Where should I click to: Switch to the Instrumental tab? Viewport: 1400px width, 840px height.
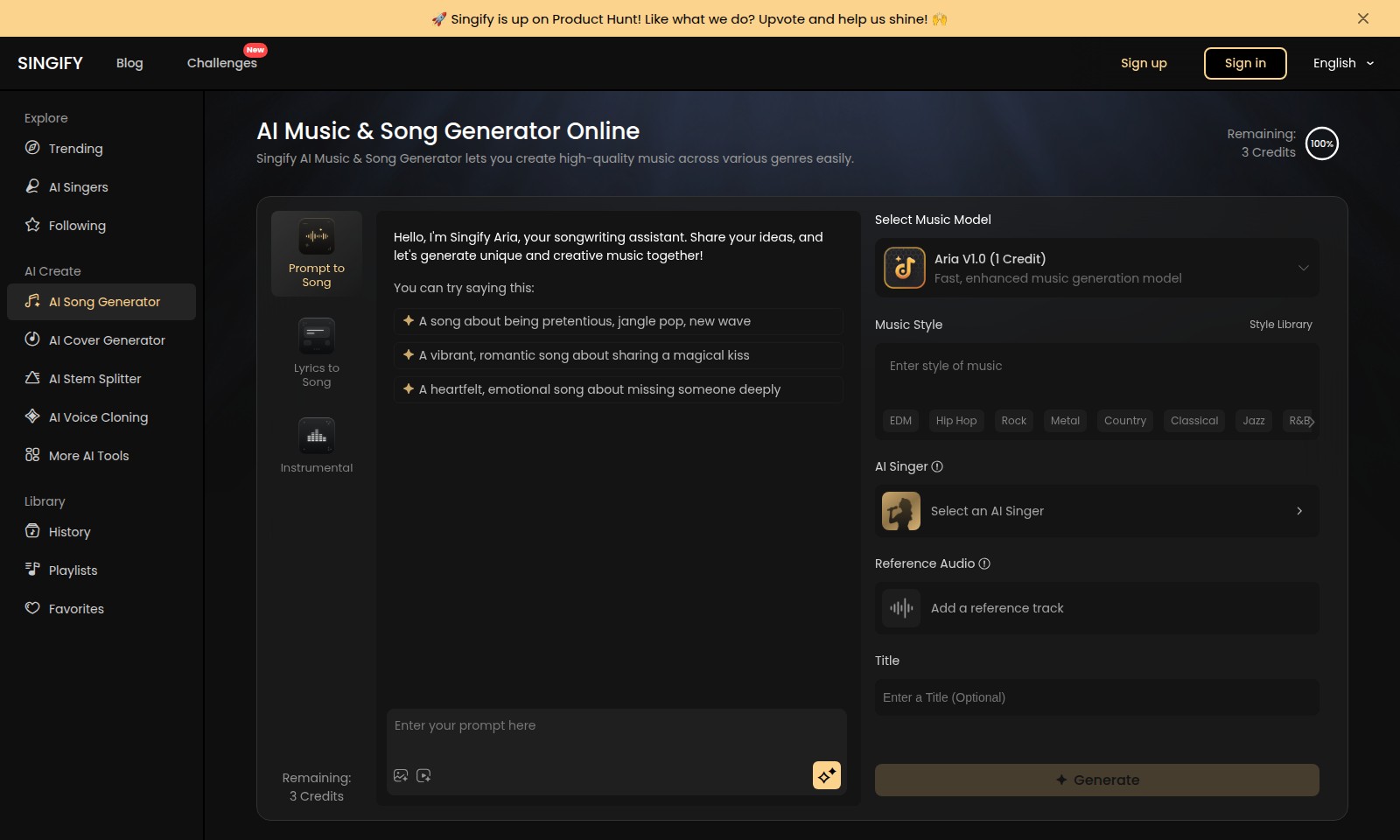(317, 446)
